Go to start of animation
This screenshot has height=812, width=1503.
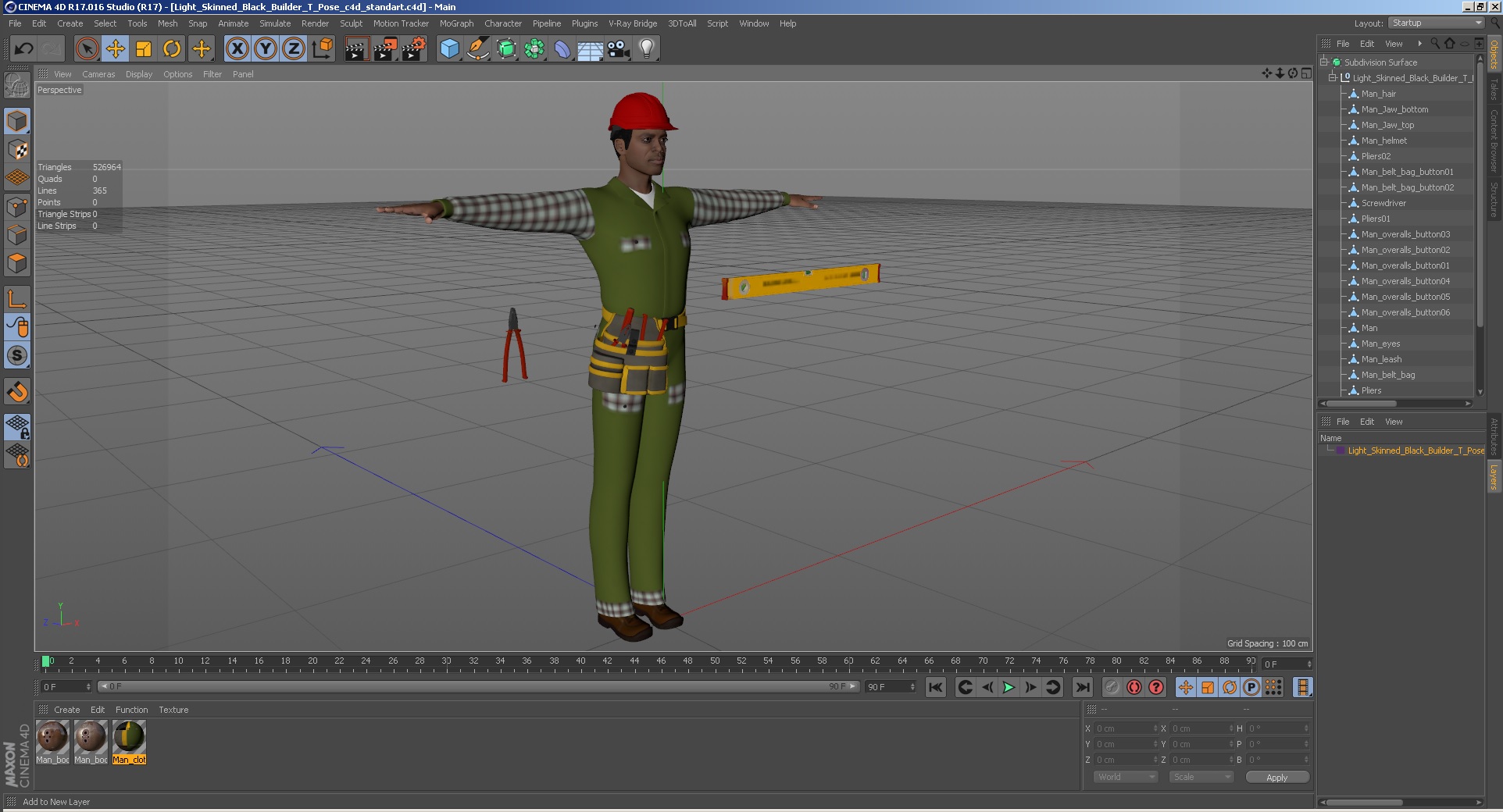coord(935,687)
